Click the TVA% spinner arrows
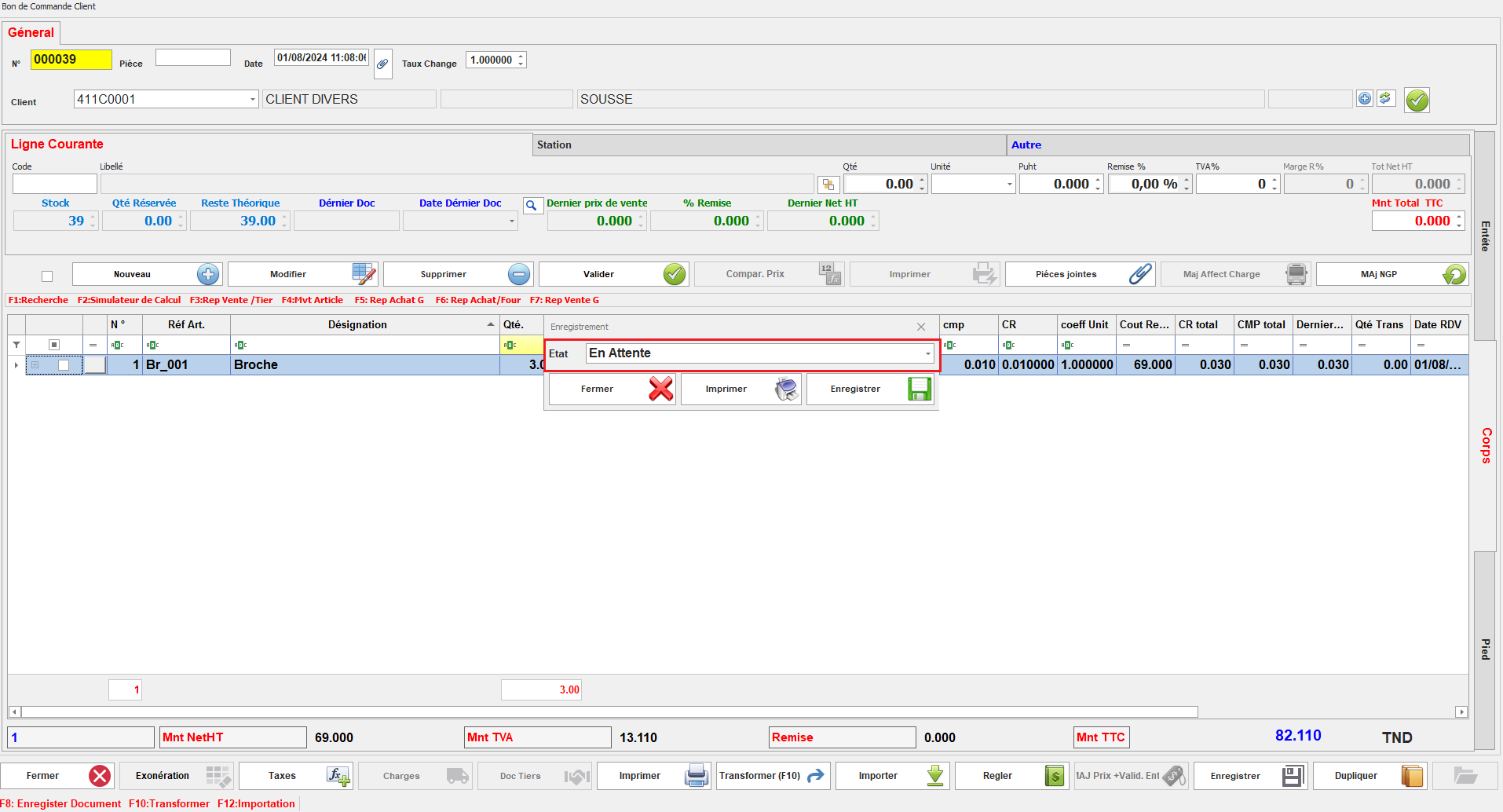This screenshot has width=1503, height=812. click(x=1274, y=185)
